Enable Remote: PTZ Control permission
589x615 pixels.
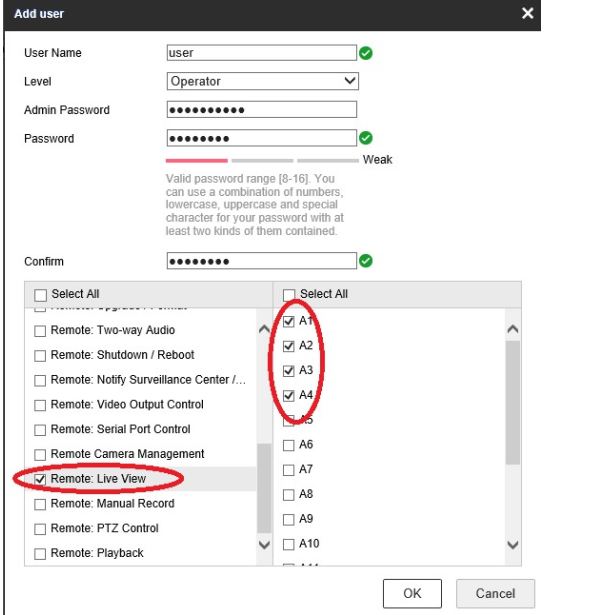pyautogui.click(x=40, y=529)
